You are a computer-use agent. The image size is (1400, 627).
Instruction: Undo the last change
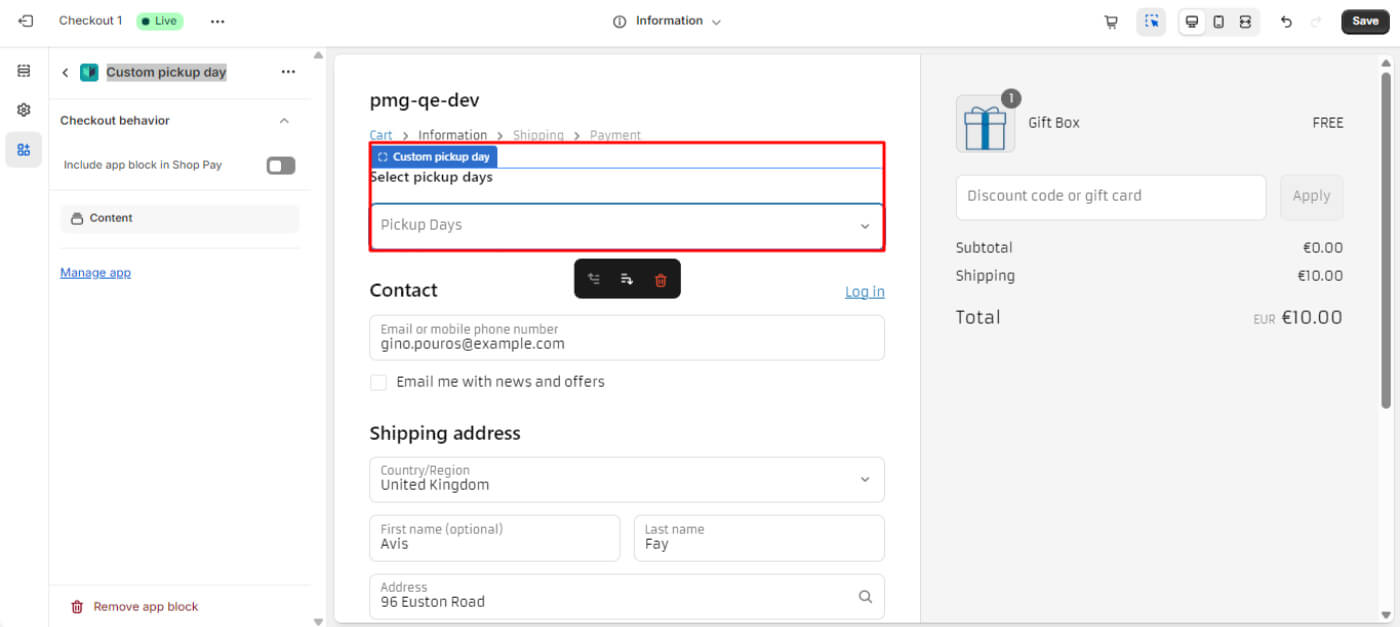click(x=1286, y=22)
